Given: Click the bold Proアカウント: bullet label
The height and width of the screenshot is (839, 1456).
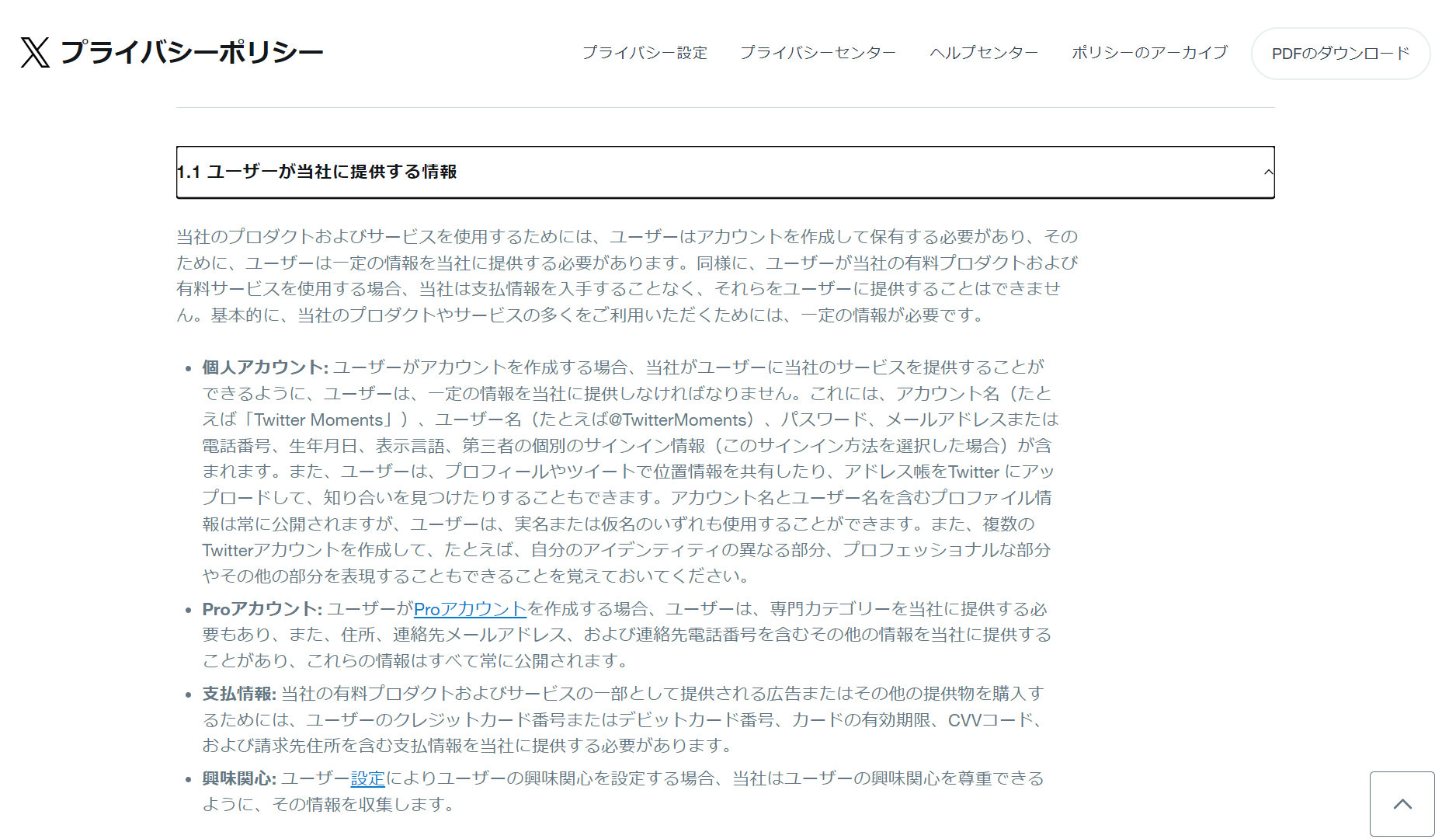Looking at the screenshot, I should 262,609.
